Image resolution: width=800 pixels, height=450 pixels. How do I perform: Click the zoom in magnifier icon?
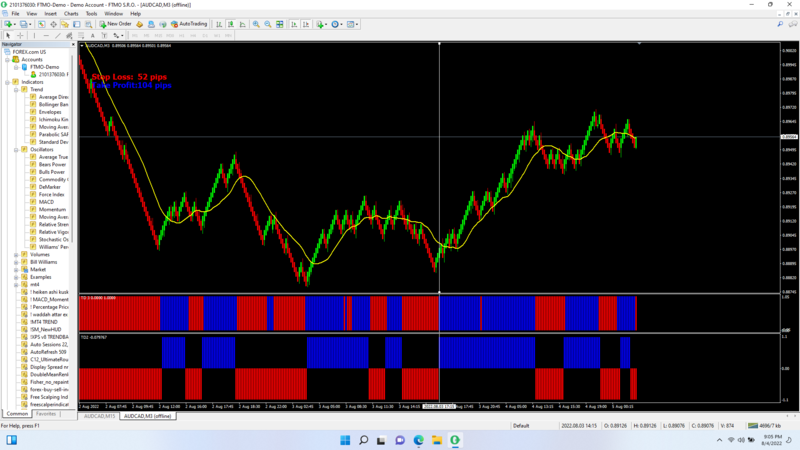pos(256,24)
